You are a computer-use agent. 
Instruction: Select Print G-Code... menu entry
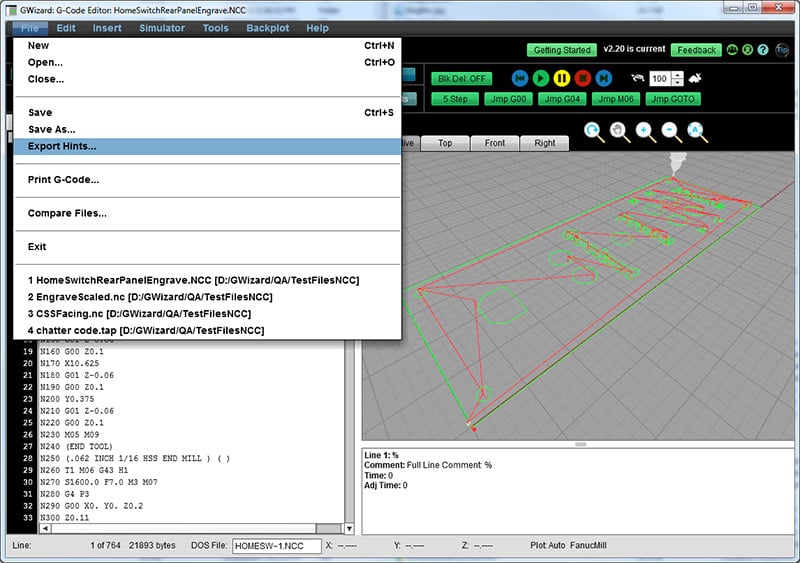click(207, 180)
